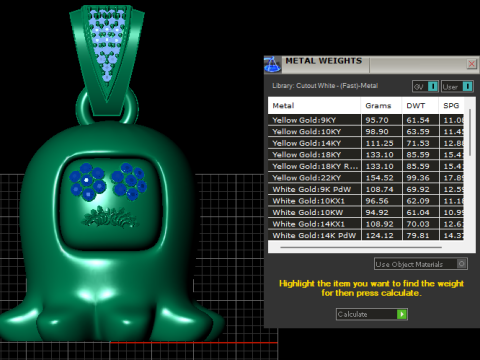Viewport: 480px width, 360px height.
Task: Click the 124.12 grams value
Action: pyautogui.click(x=379, y=235)
